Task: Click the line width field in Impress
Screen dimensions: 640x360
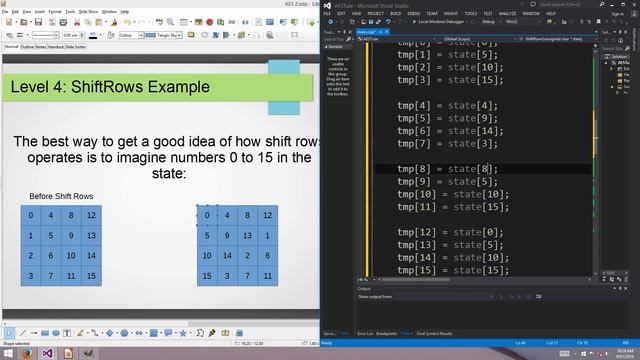Action: pos(73,36)
